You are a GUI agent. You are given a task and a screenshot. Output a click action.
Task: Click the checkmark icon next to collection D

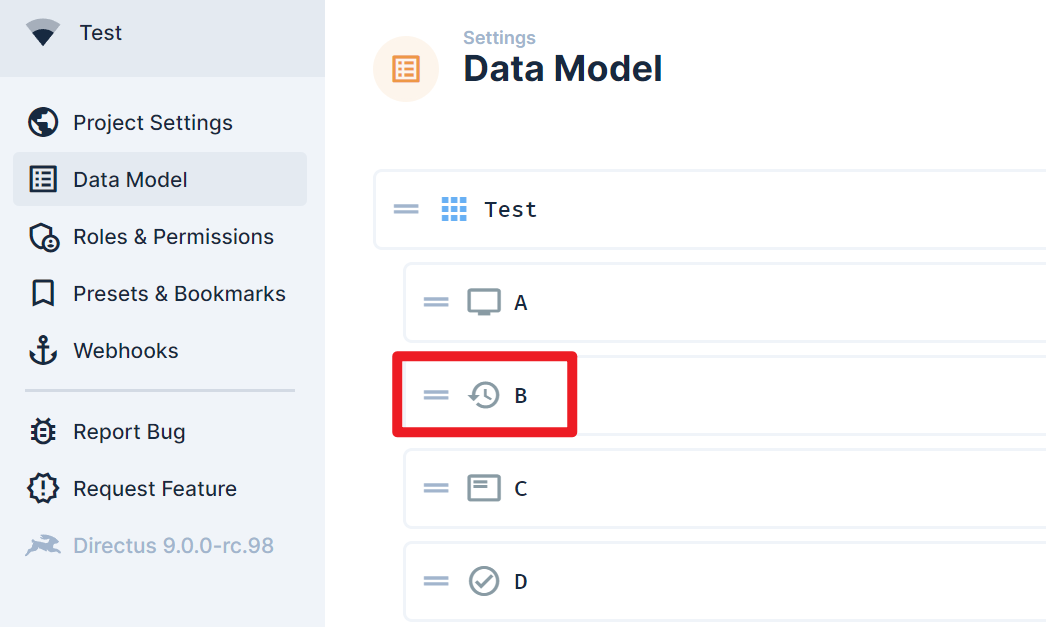click(483, 580)
